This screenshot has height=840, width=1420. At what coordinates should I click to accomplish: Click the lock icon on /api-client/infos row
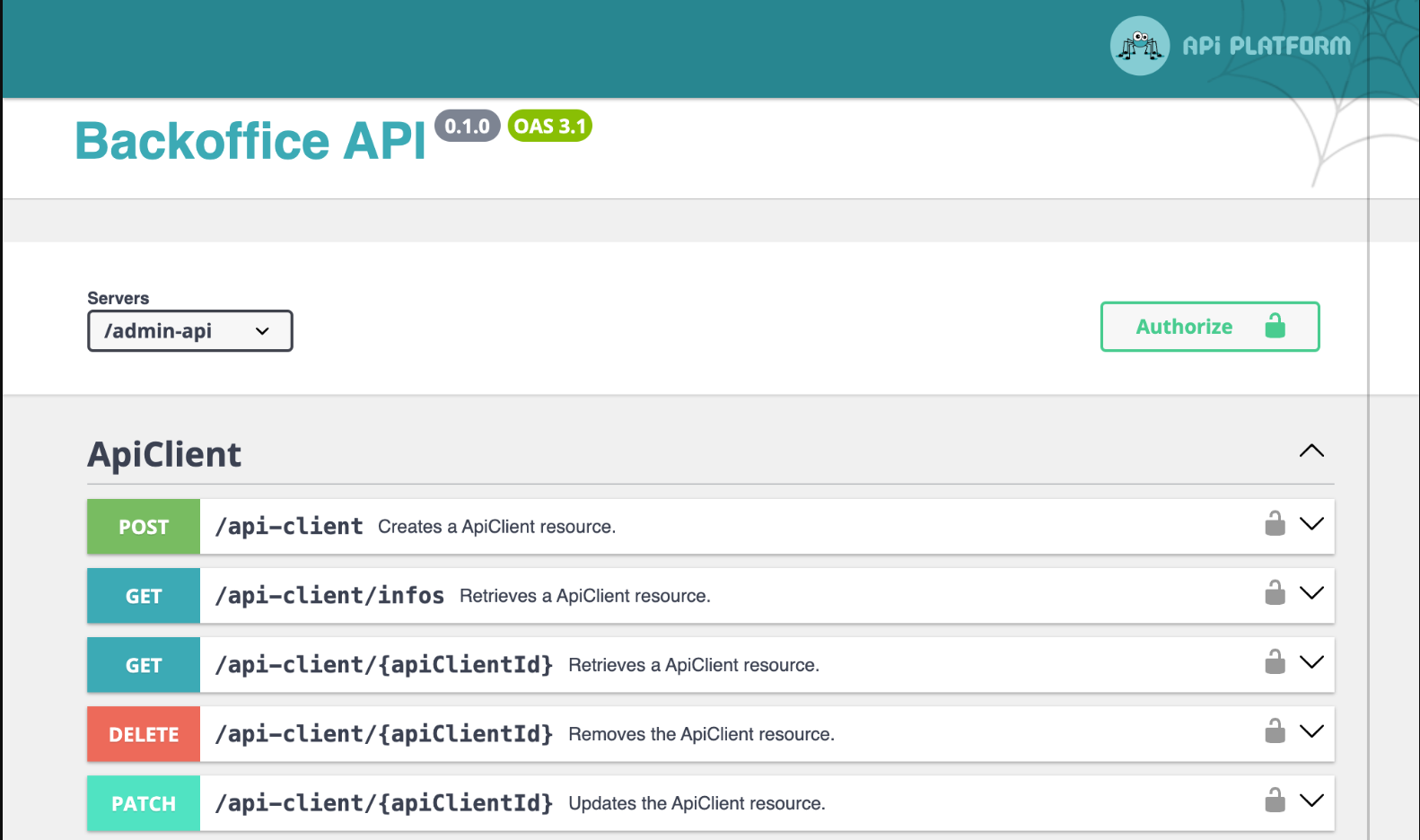click(x=1275, y=592)
